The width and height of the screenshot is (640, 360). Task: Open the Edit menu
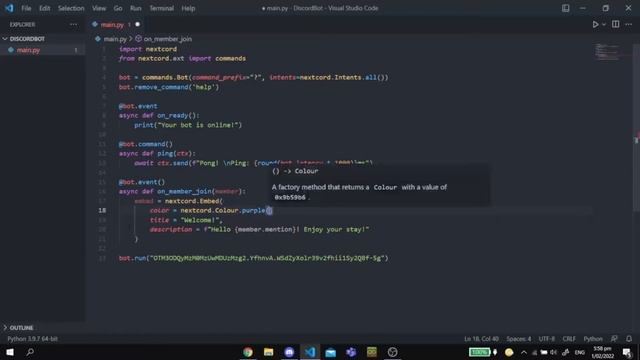point(44,8)
